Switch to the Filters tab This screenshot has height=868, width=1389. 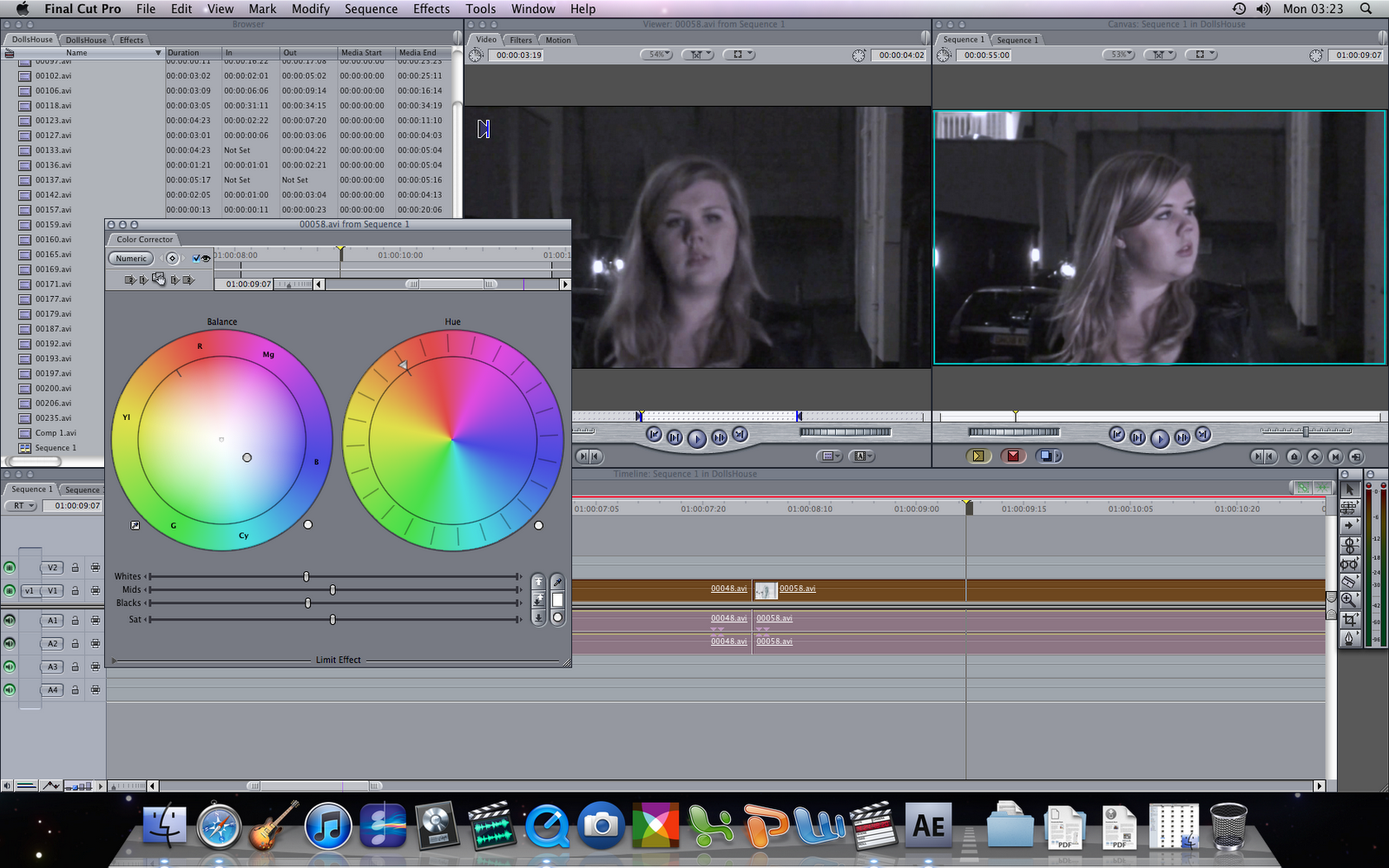coord(521,40)
